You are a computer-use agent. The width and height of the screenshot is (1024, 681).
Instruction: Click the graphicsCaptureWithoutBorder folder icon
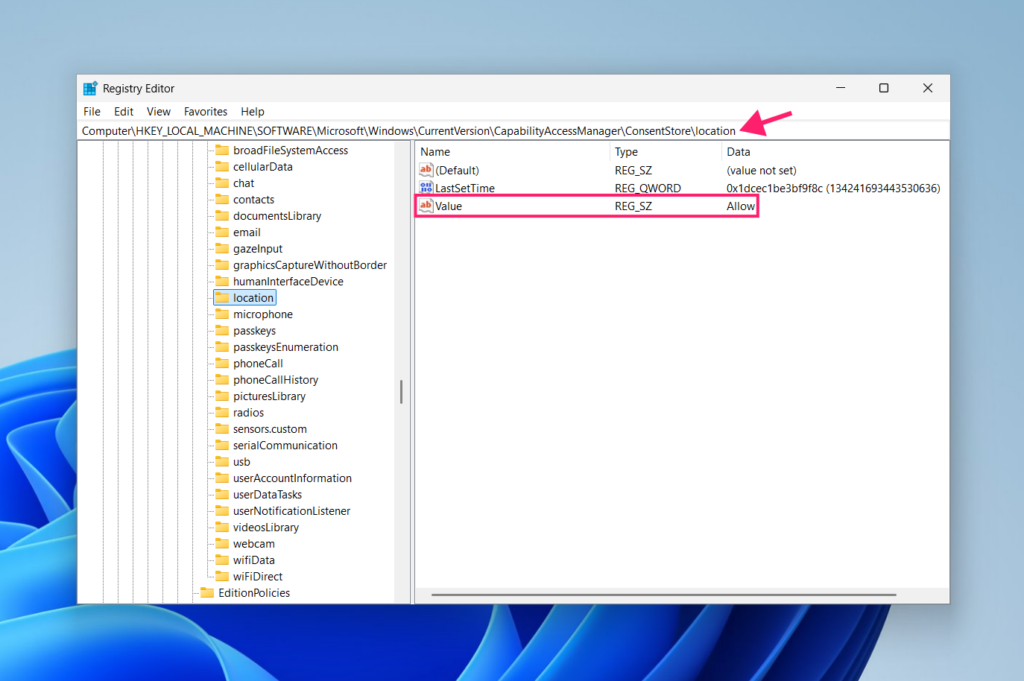pyautogui.click(x=222, y=264)
